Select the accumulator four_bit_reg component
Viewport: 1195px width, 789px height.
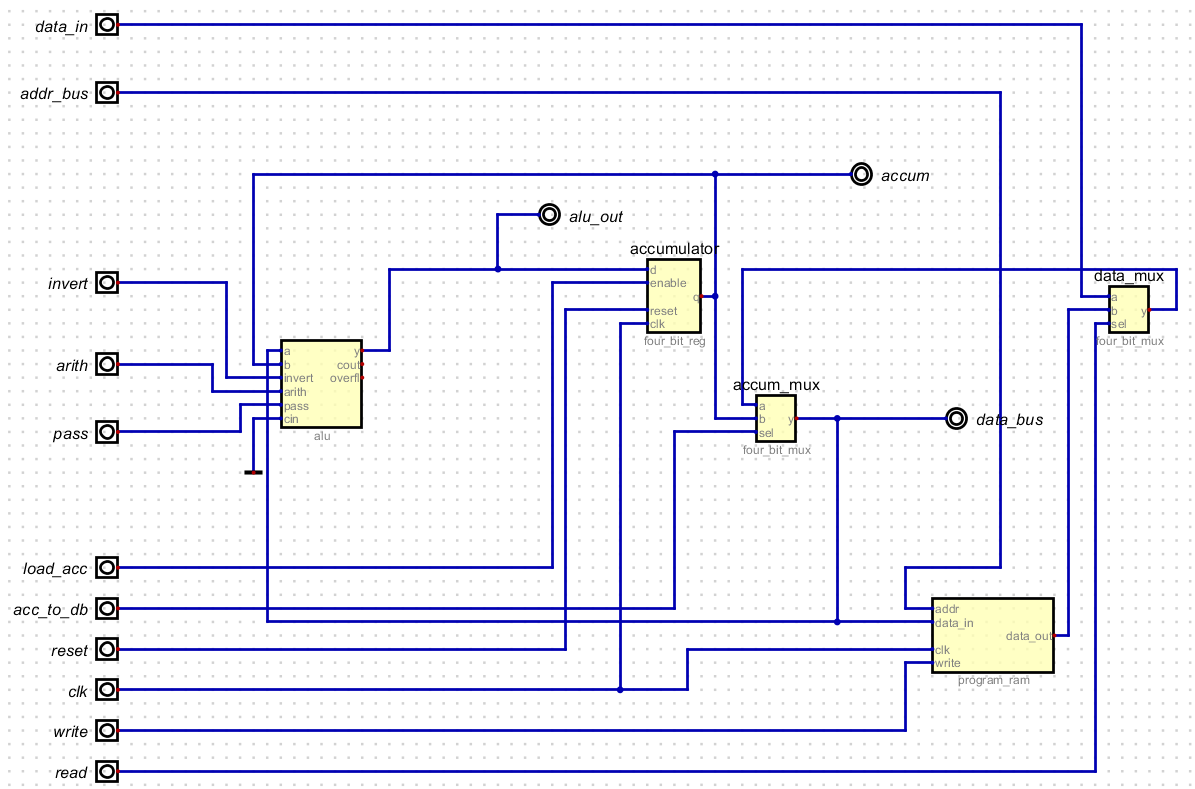coord(671,295)
